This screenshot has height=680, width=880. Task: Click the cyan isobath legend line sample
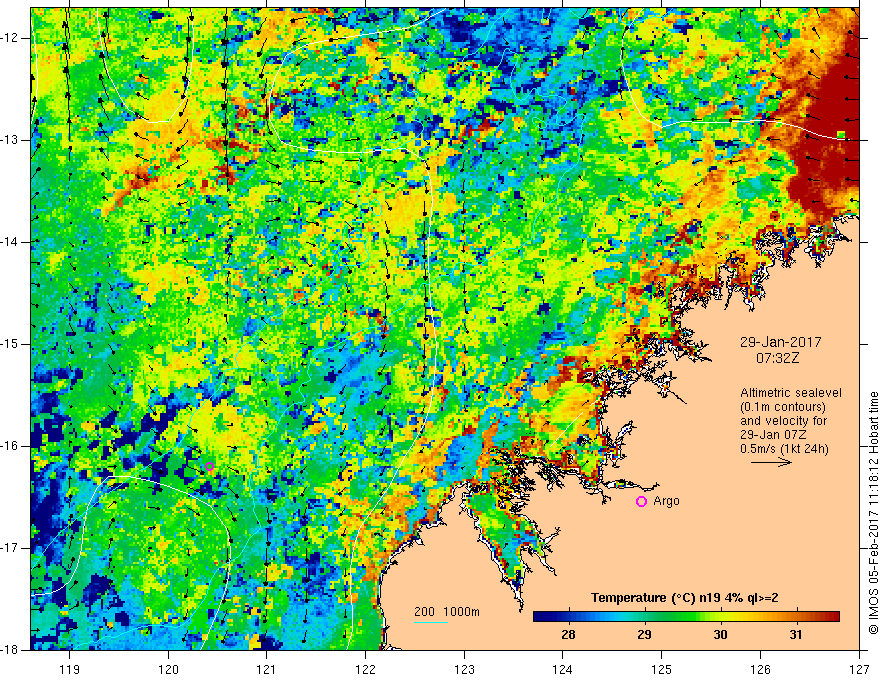click(431, 622)
